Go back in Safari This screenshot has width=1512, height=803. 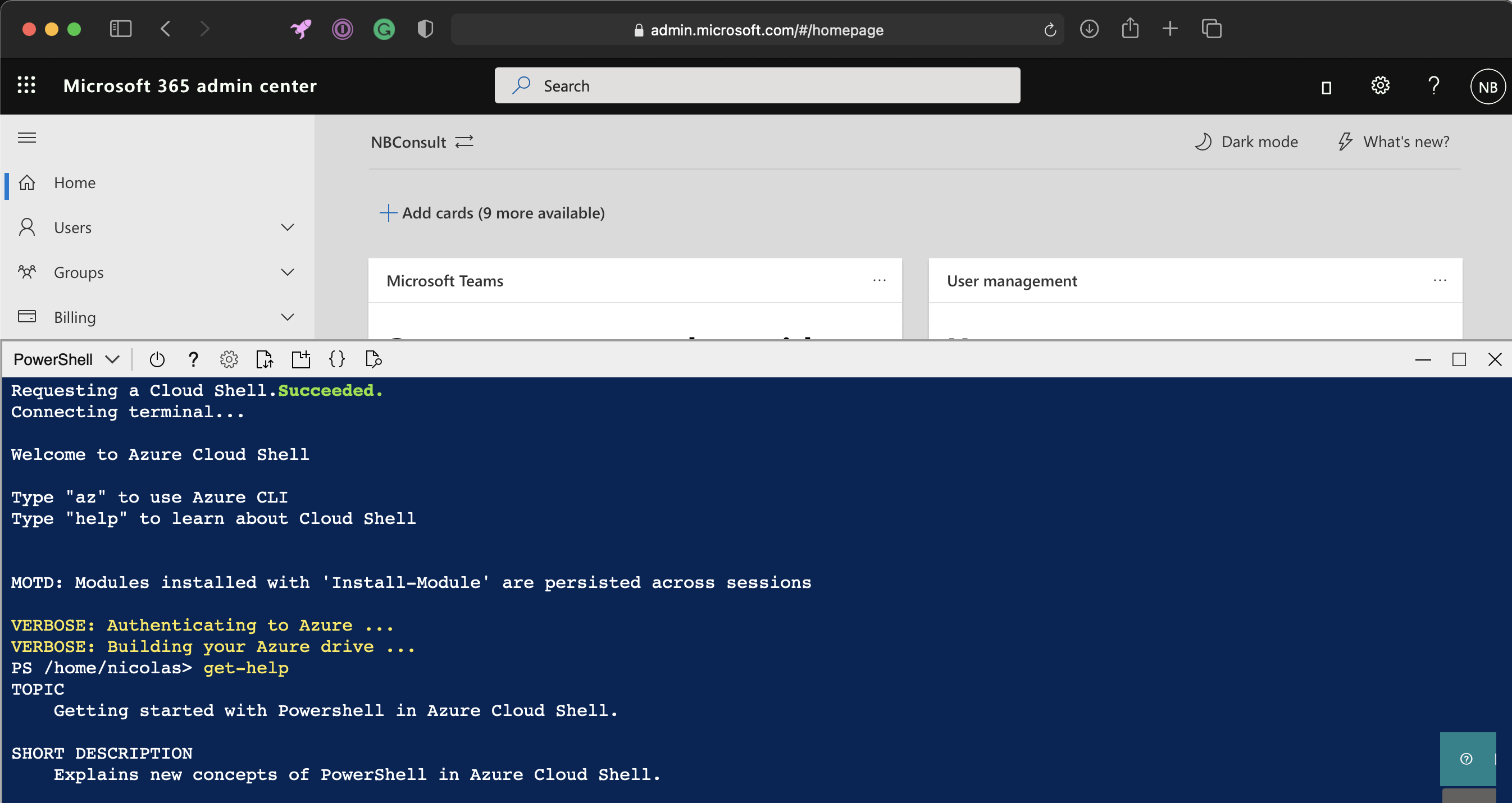point(166,29)
